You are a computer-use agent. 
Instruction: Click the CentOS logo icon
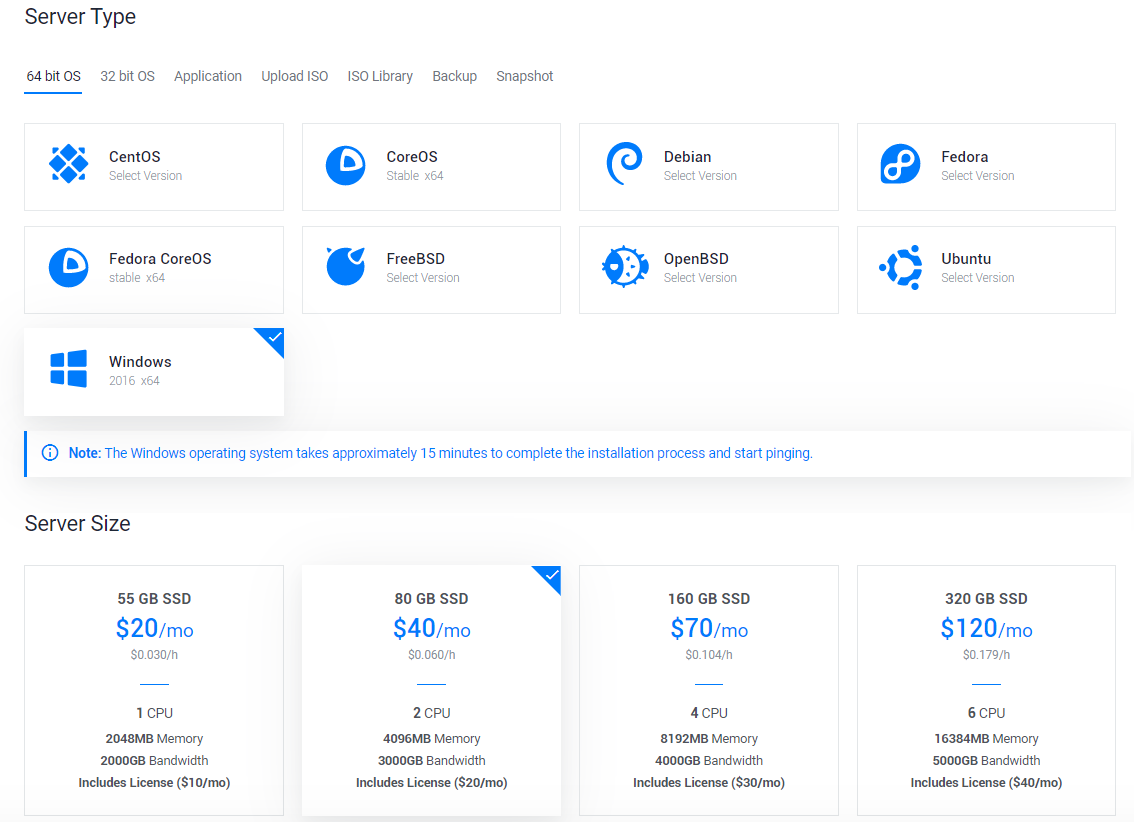pyautogui.click(x=69, y=163)
